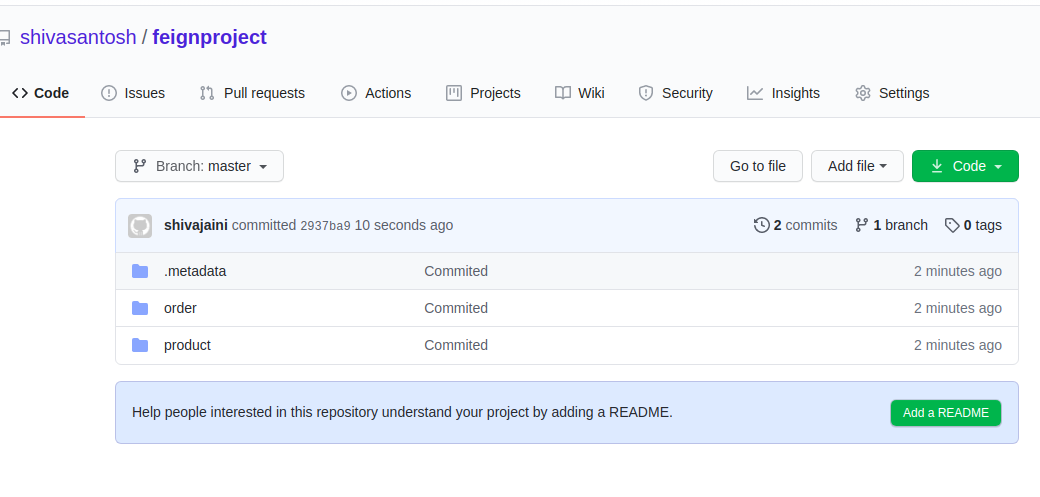The height and width of the screenshot is (497, 1040).
Task: Open the Pull requests tab
Action: click(252, 93)
